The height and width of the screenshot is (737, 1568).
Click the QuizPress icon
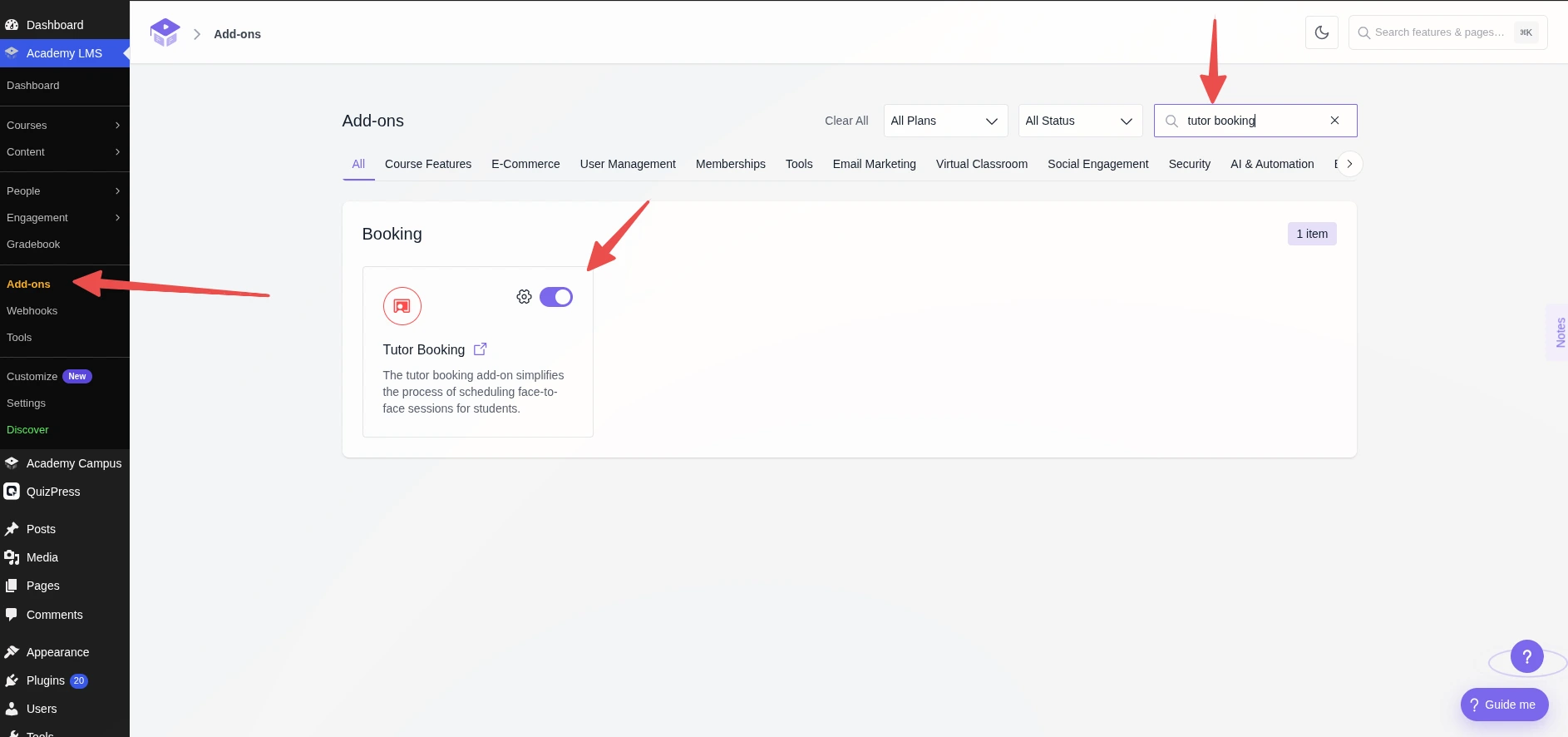[x=12, y=492]
